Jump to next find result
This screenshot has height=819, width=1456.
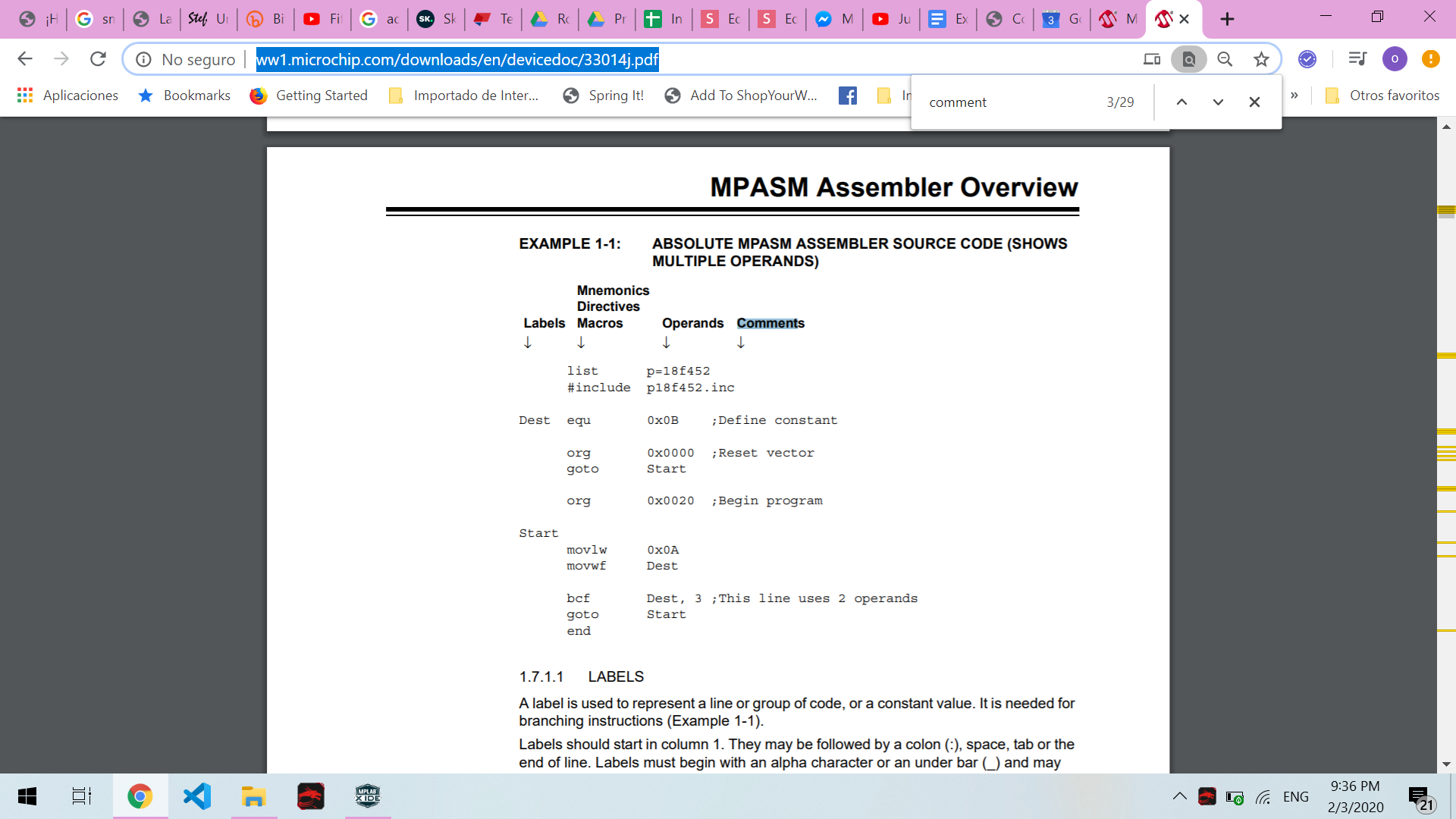click(x=1218, y=102)
